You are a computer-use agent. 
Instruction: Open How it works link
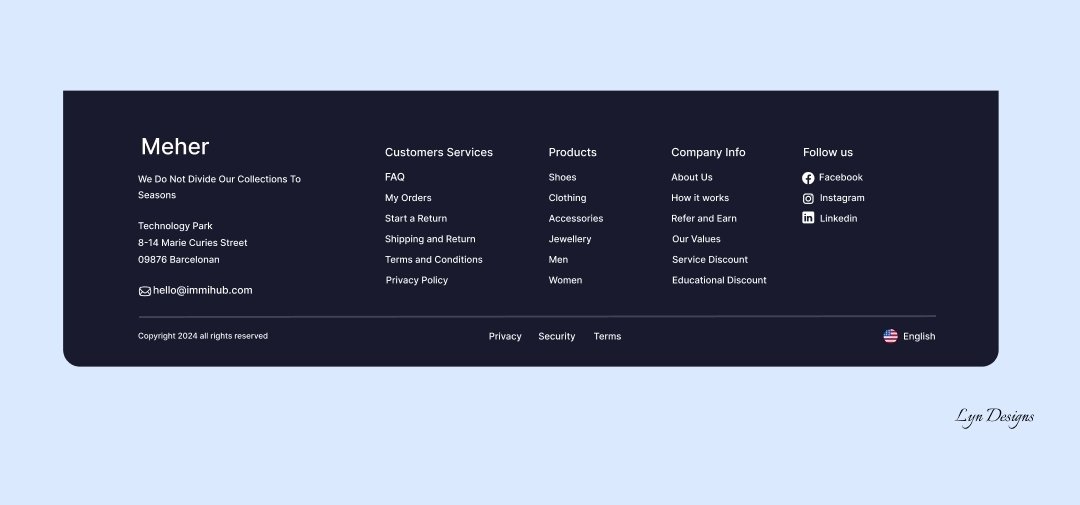click(x=700, y=198)
